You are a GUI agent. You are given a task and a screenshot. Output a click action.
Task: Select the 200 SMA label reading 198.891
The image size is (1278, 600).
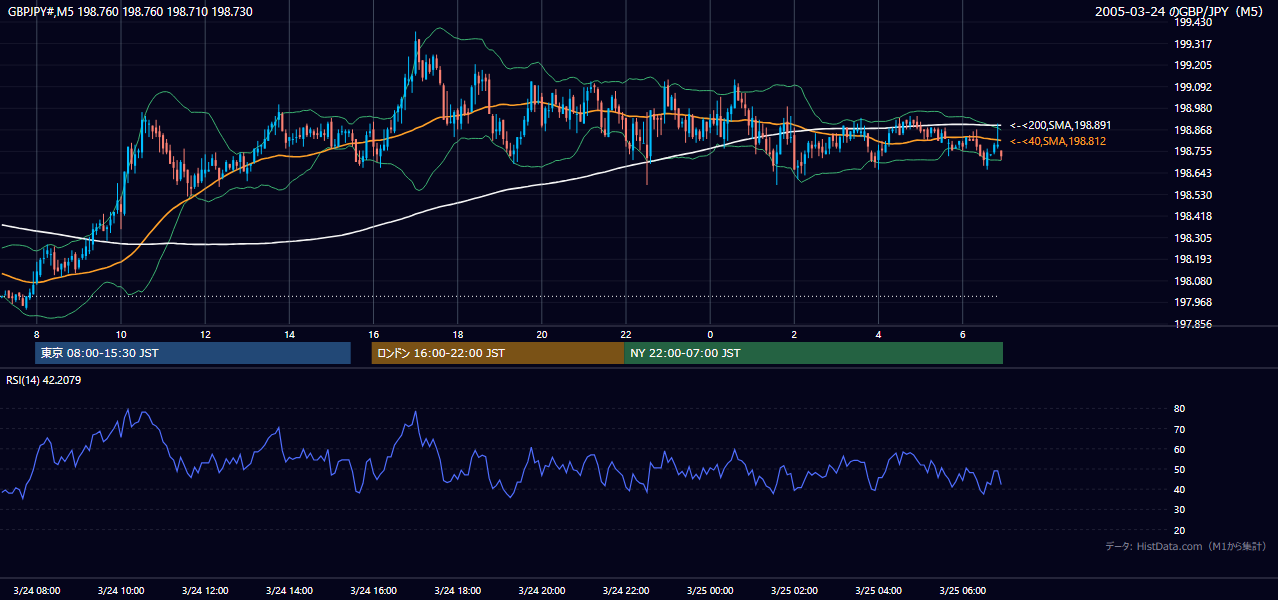(1060, 125)
